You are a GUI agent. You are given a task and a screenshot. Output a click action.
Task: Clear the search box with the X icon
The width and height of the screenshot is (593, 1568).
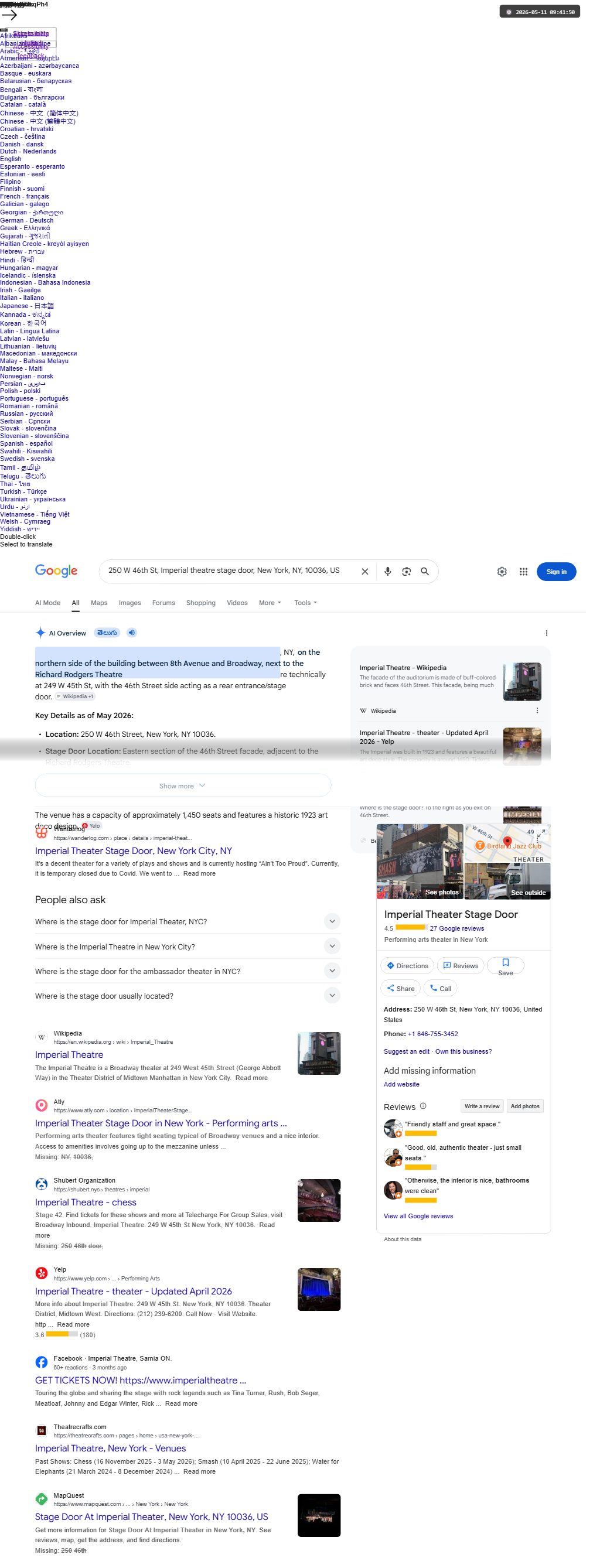[369, 578]
